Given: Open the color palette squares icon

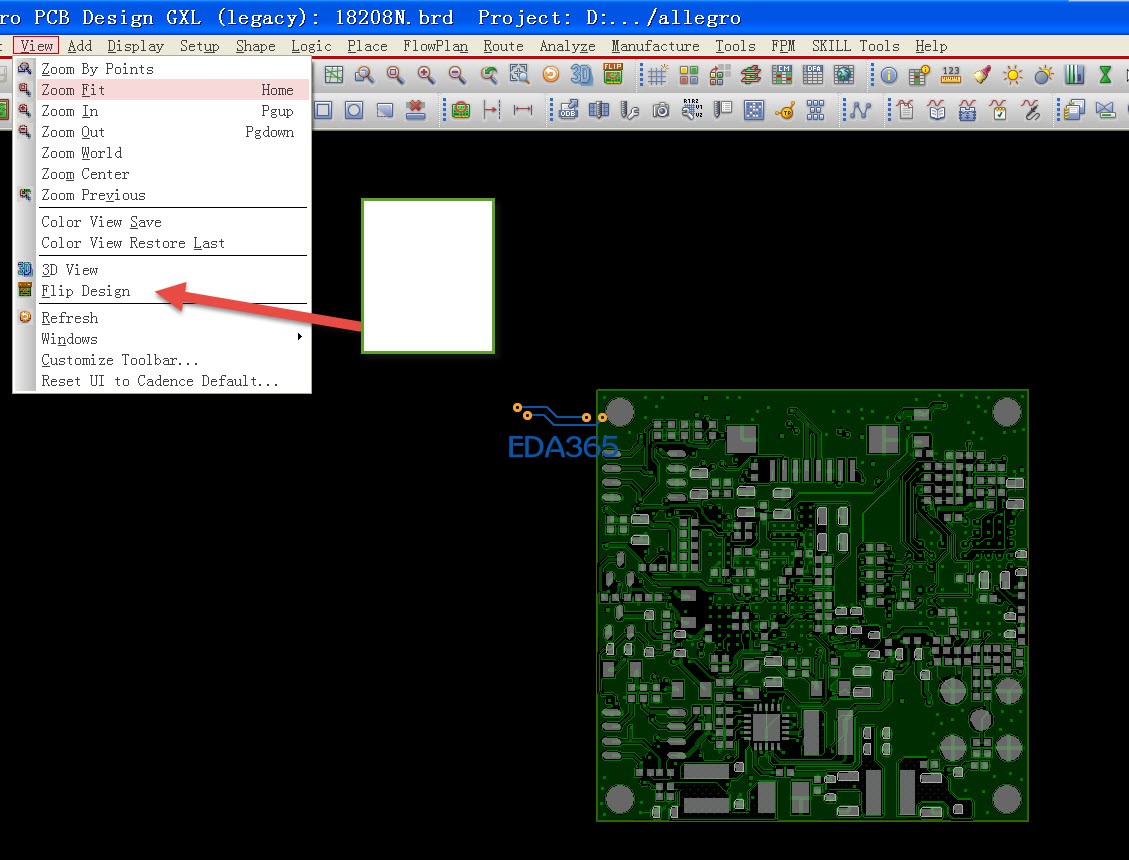Looking at the screenshot, I should point(689,75).
